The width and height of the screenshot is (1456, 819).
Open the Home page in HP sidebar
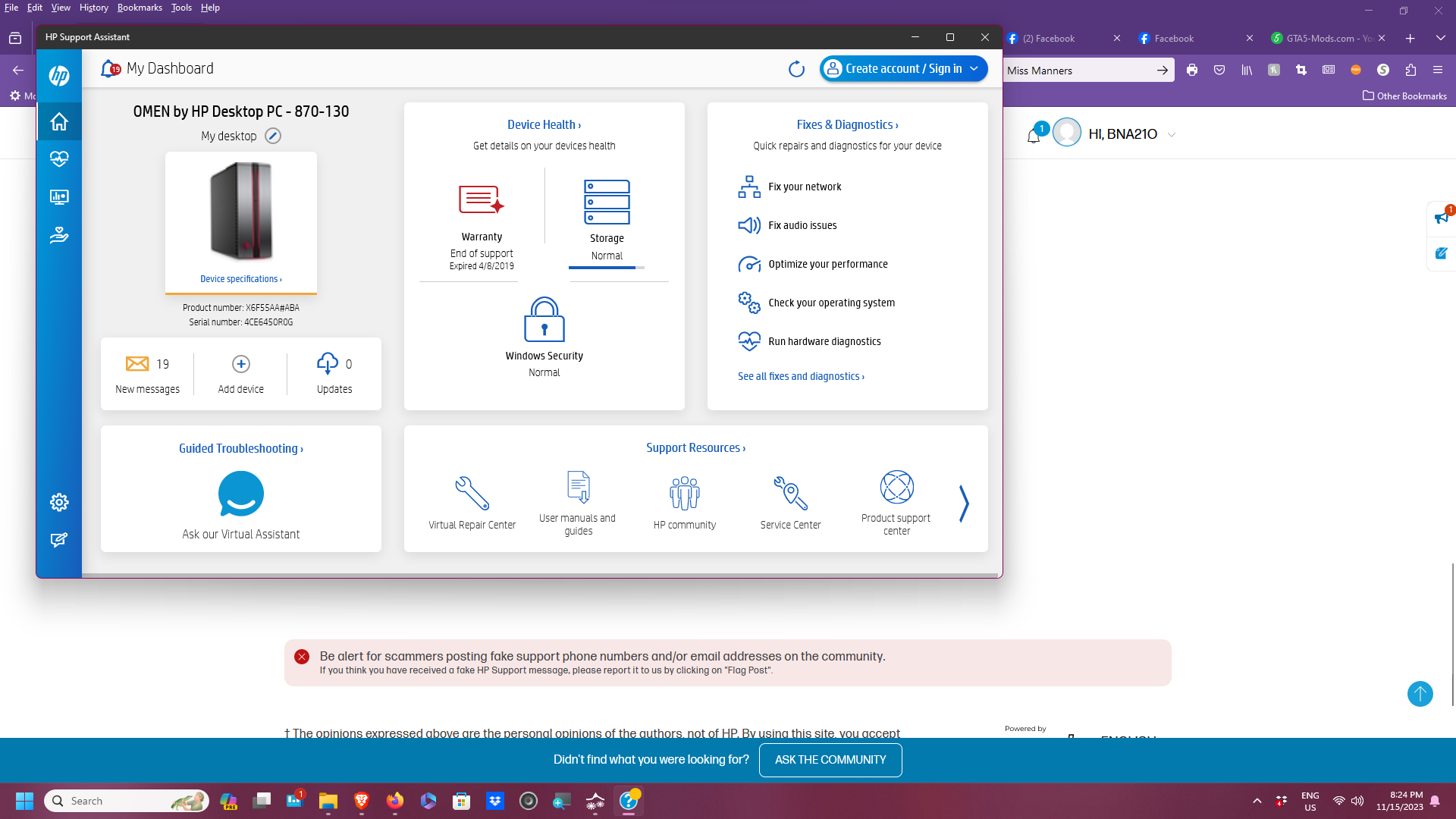pos(59,121)
